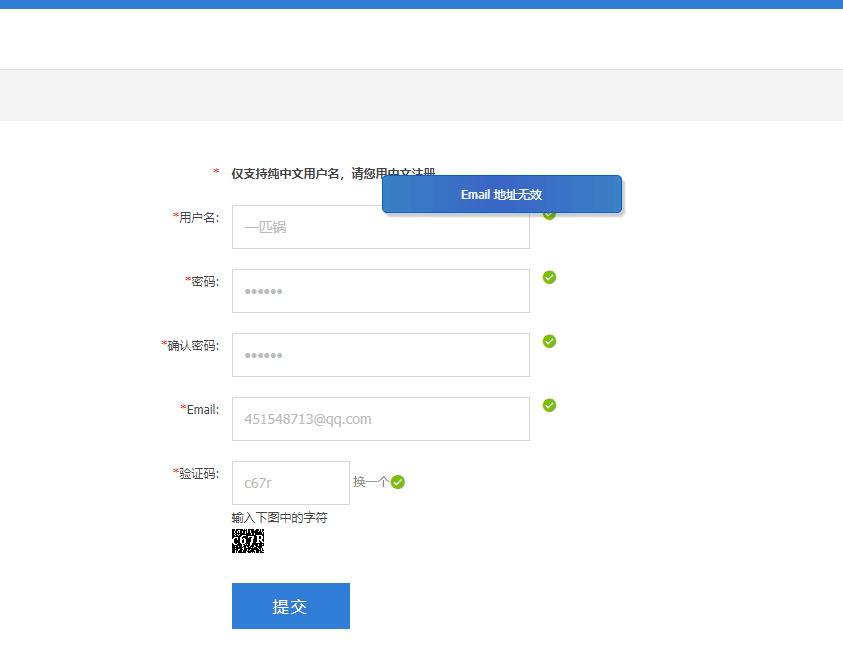Click the 用户名 field label

click(198, 217)
